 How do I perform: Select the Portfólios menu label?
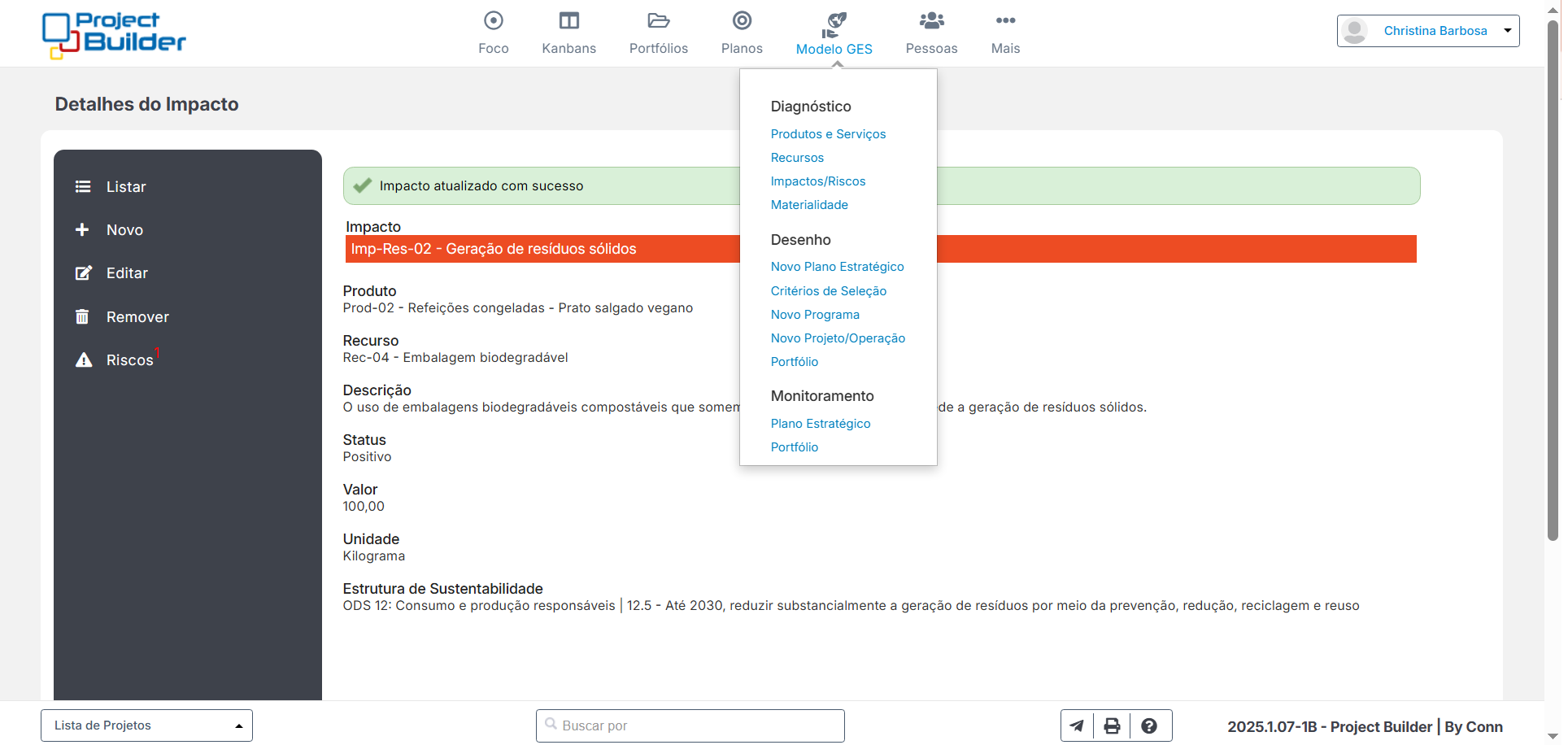tap(659, 49)
